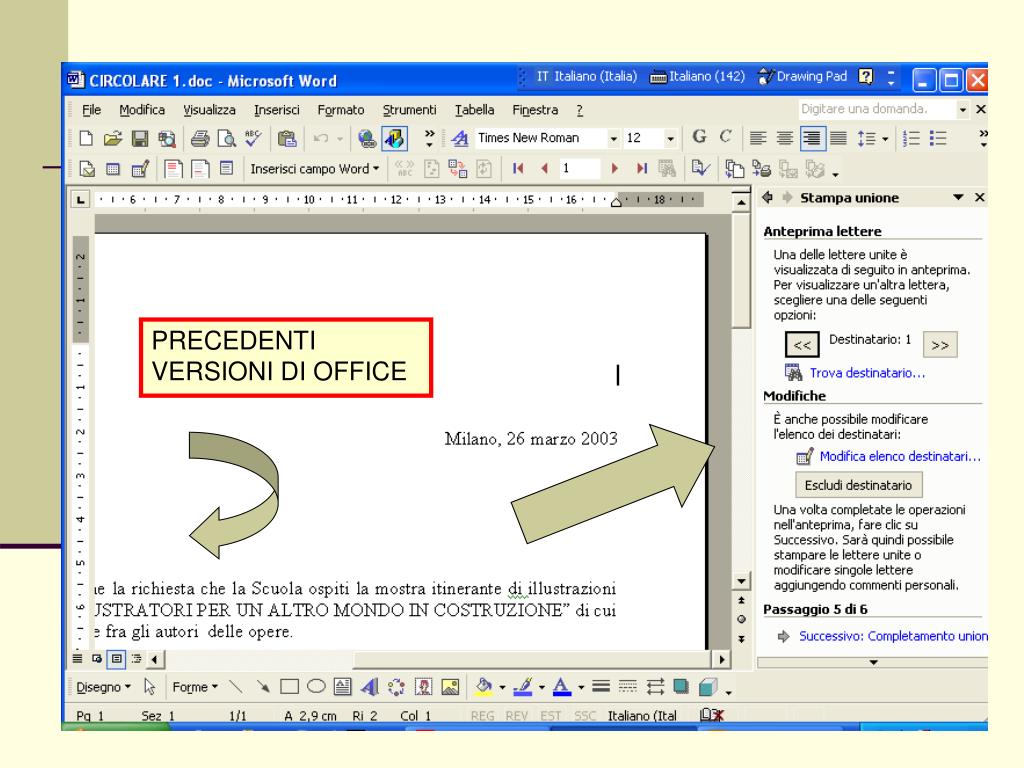Open the File menu

pyautogui.click(x=91, y=110)
